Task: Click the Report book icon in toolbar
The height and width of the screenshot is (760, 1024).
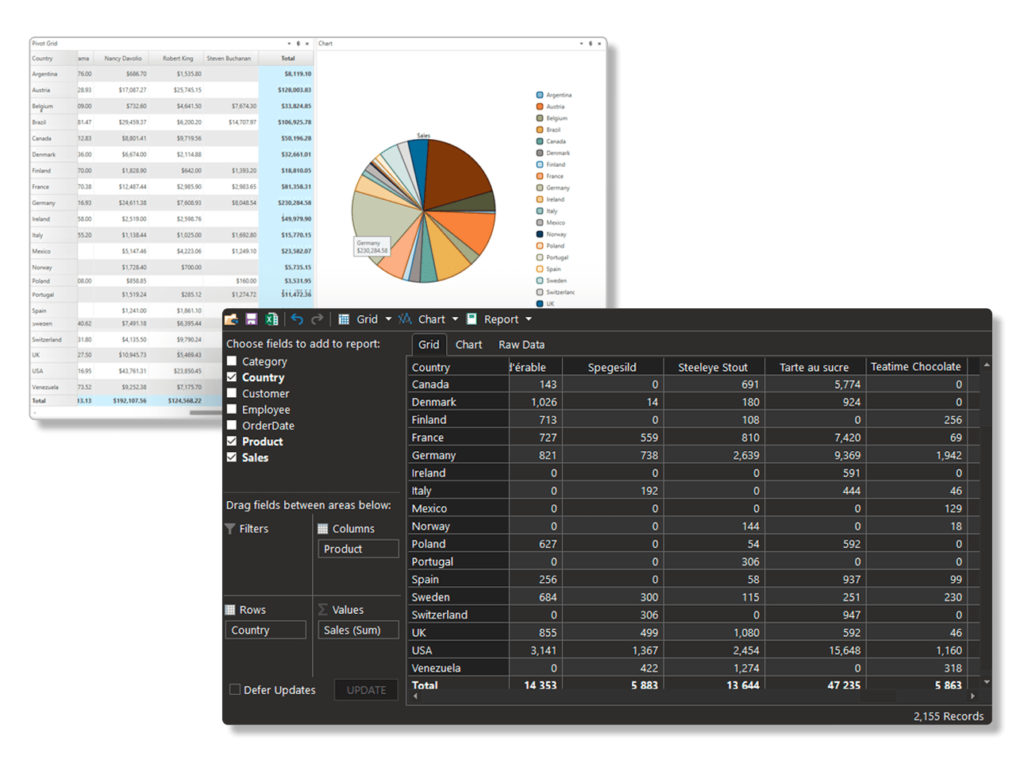Action: point(472,320)
